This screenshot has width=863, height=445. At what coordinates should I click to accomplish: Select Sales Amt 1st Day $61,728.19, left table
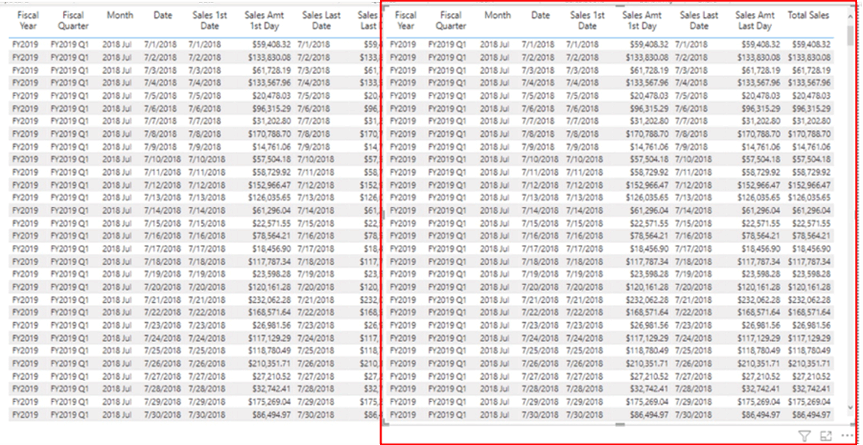point(271,70)
